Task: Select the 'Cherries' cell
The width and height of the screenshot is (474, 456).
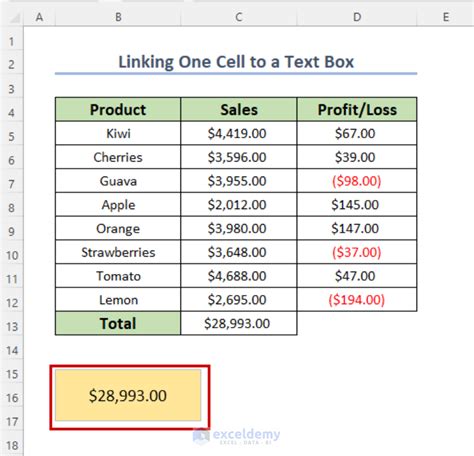Action: click(x=118, y=157)
